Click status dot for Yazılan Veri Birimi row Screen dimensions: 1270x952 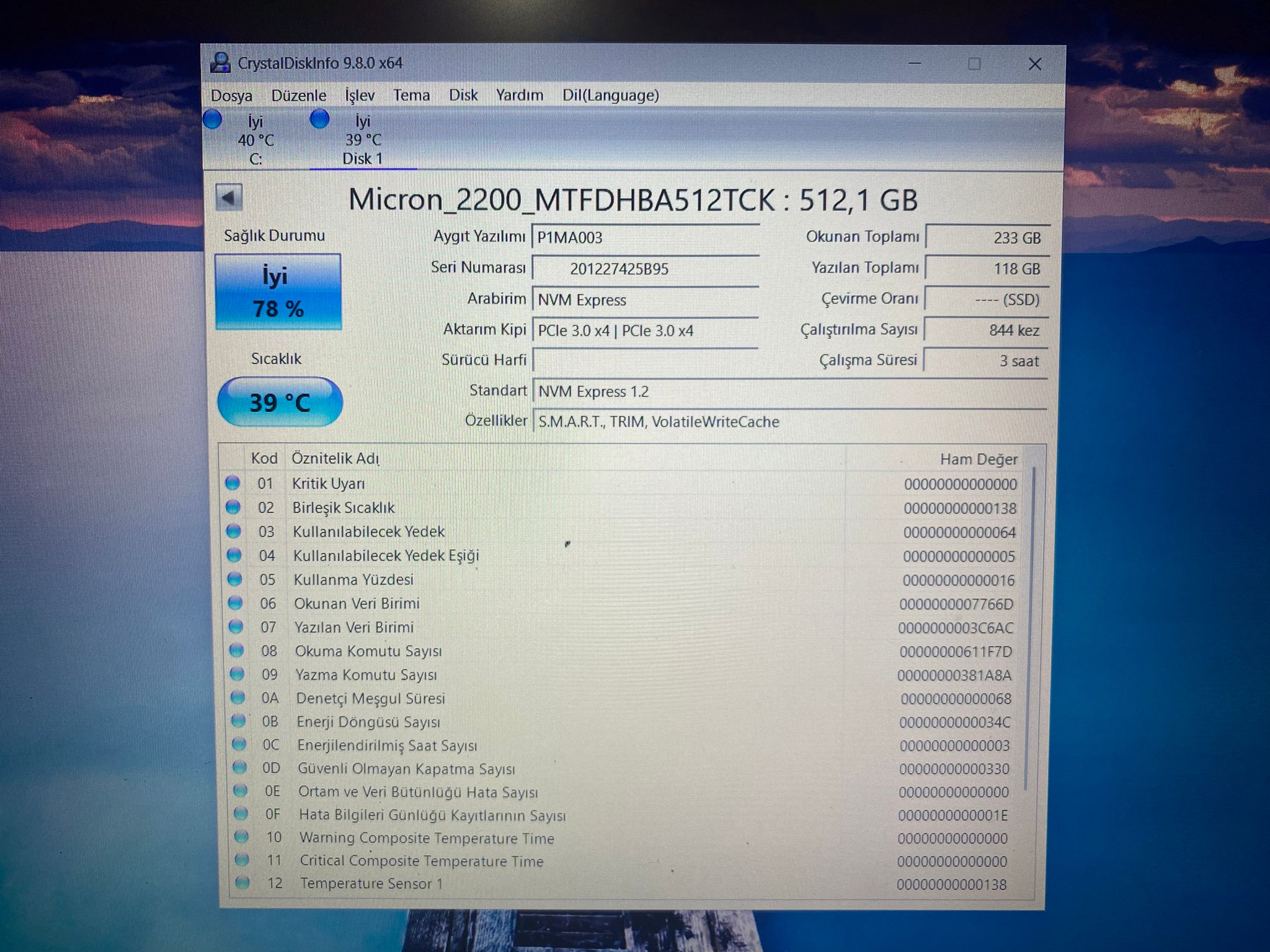coord(236,627)
